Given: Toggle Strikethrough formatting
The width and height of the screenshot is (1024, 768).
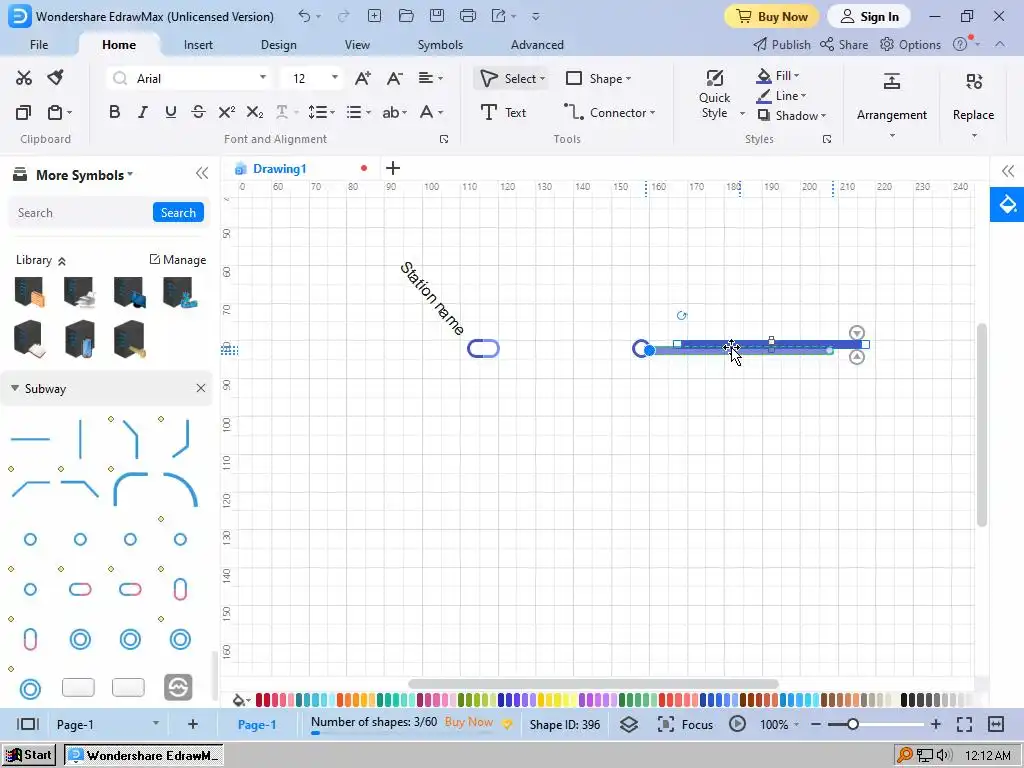Looking at the screenshot, I should click(x=199, y=112).
